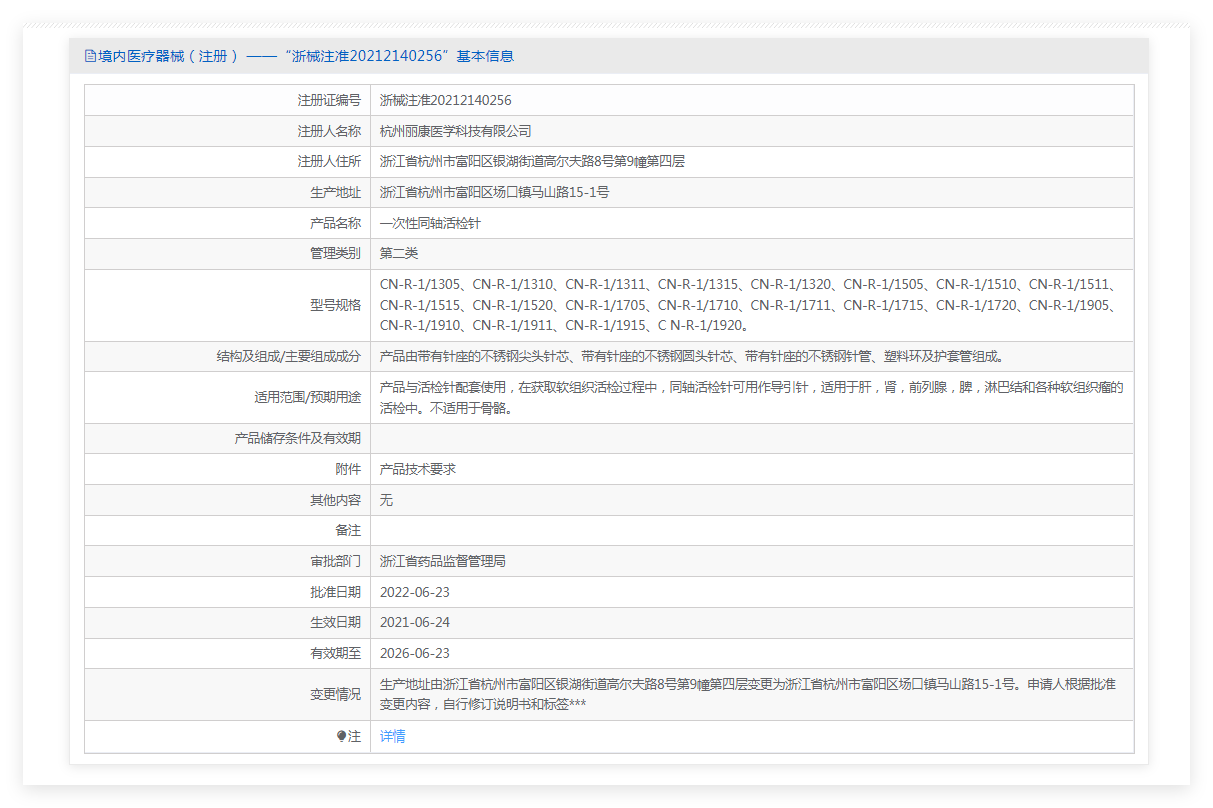This screenshot has height=808, width=1213.
Task: Click the 适用范围/预期用途 row label
Action: point(308,397)
